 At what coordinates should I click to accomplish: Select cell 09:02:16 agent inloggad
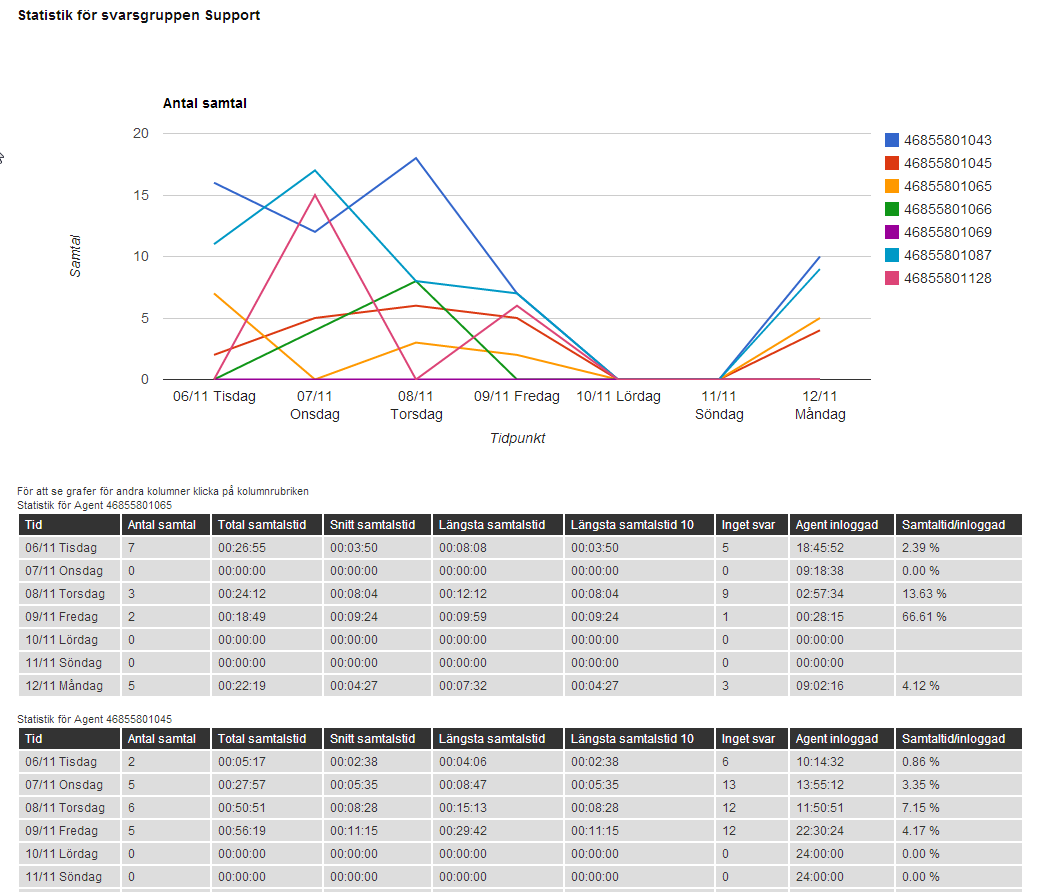(841, 685)
